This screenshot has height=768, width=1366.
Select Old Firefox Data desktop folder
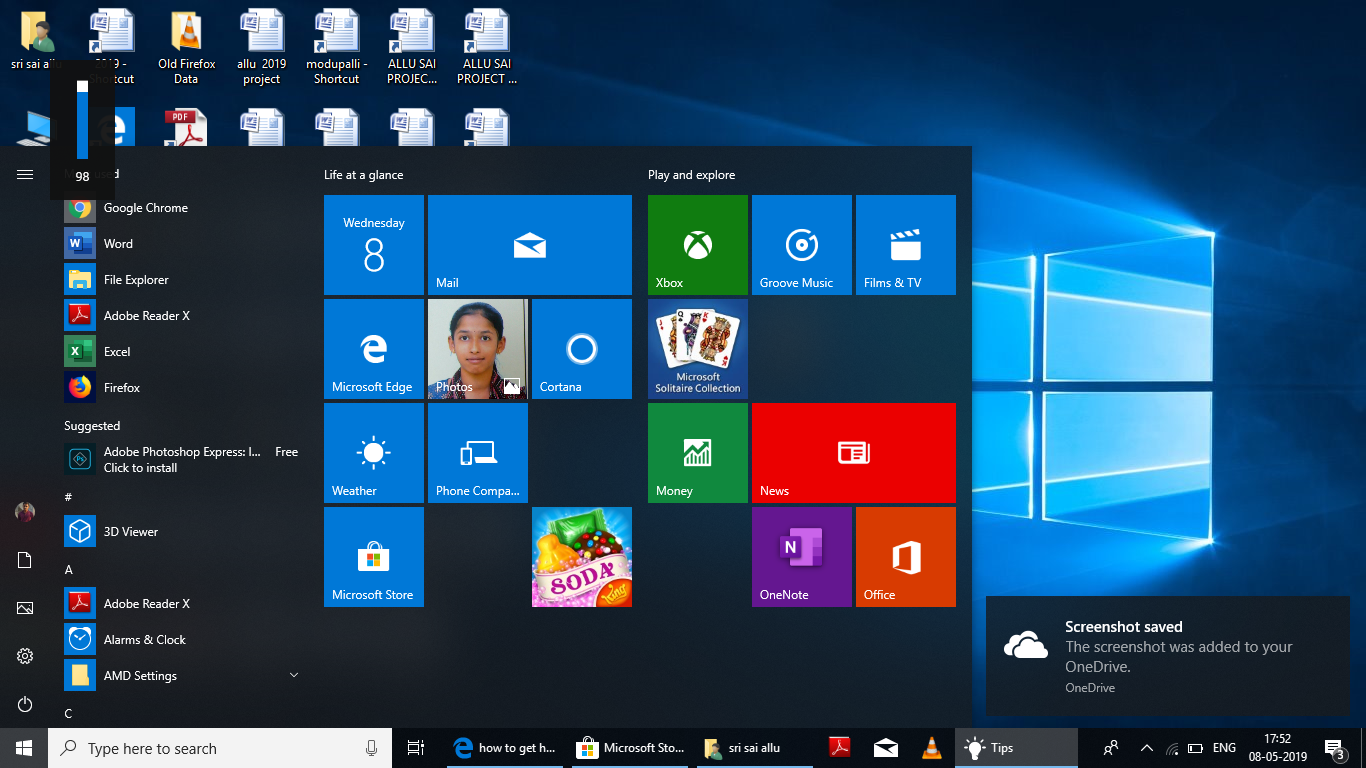[186, 47]
